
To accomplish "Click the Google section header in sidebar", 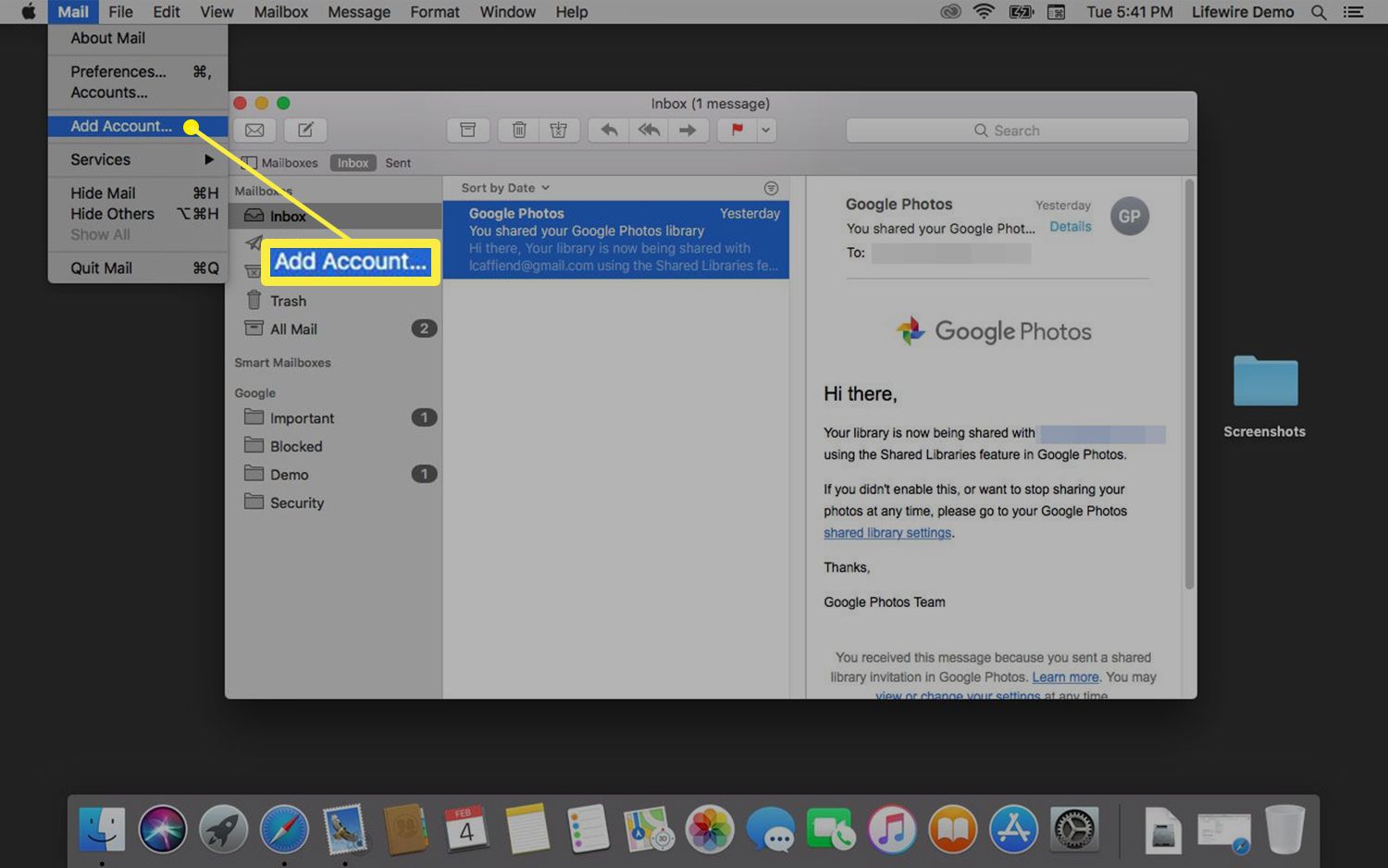I will click(254, 393).
